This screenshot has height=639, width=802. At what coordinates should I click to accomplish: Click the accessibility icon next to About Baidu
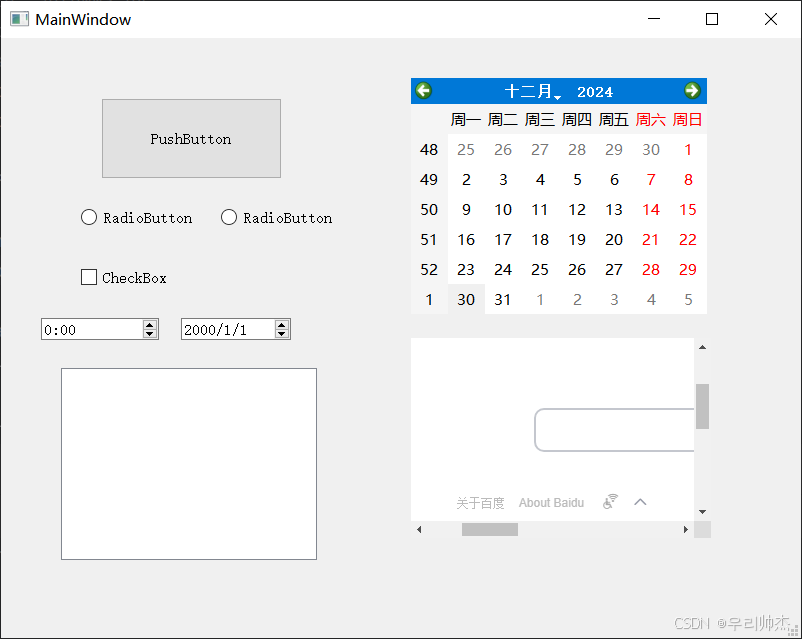tap(610, 502)
